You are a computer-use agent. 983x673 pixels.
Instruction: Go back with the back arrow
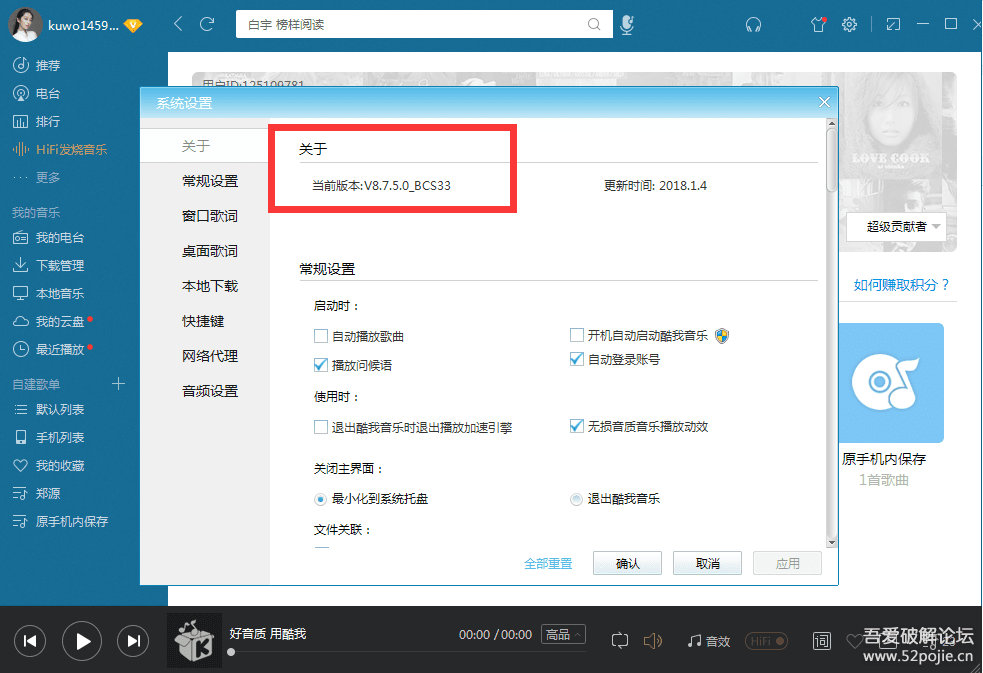click(x=178, y=24)
